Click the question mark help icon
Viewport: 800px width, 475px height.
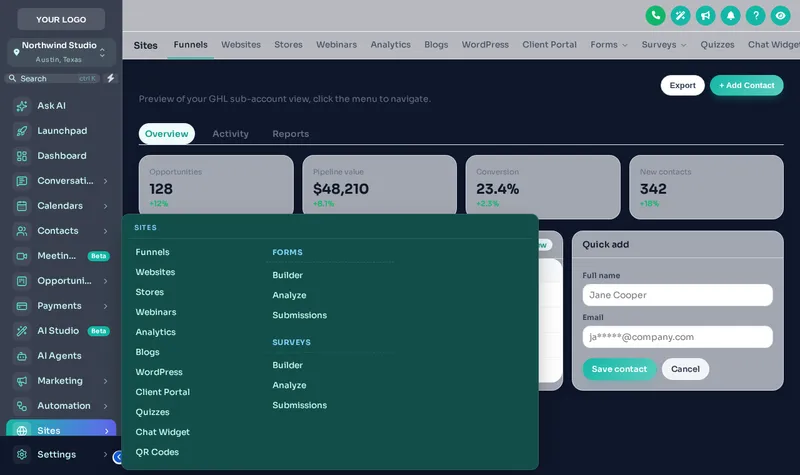click(755, 15)
